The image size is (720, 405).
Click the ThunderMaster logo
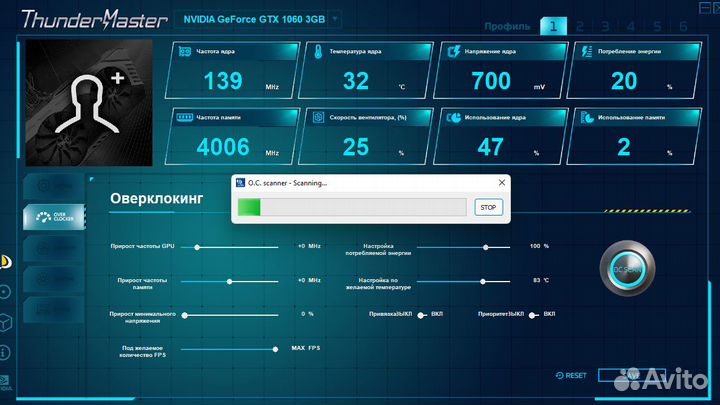coord(95,19)
